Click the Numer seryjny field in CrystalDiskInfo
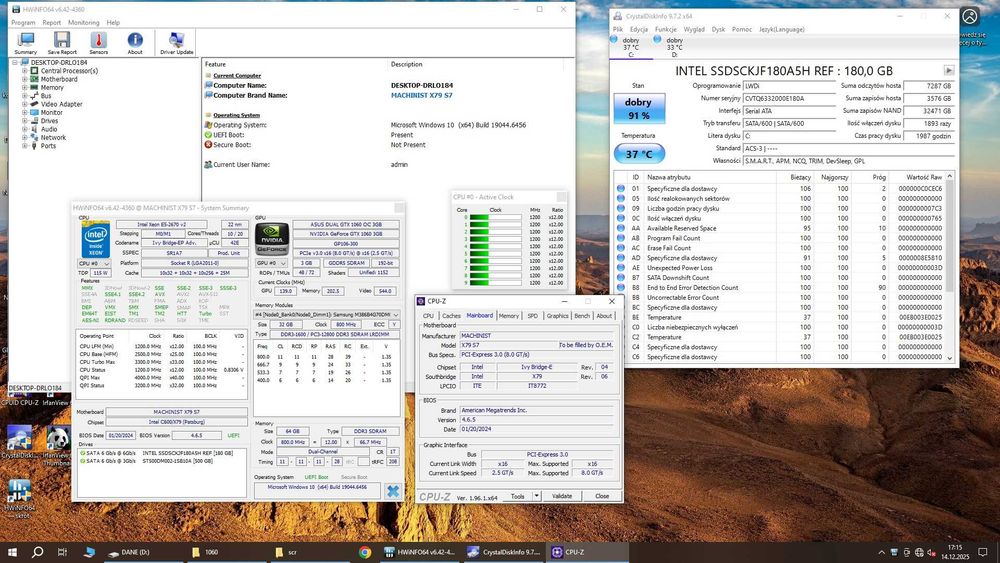The height and width of the screenshot is (563, 1000). pos(789,98)
